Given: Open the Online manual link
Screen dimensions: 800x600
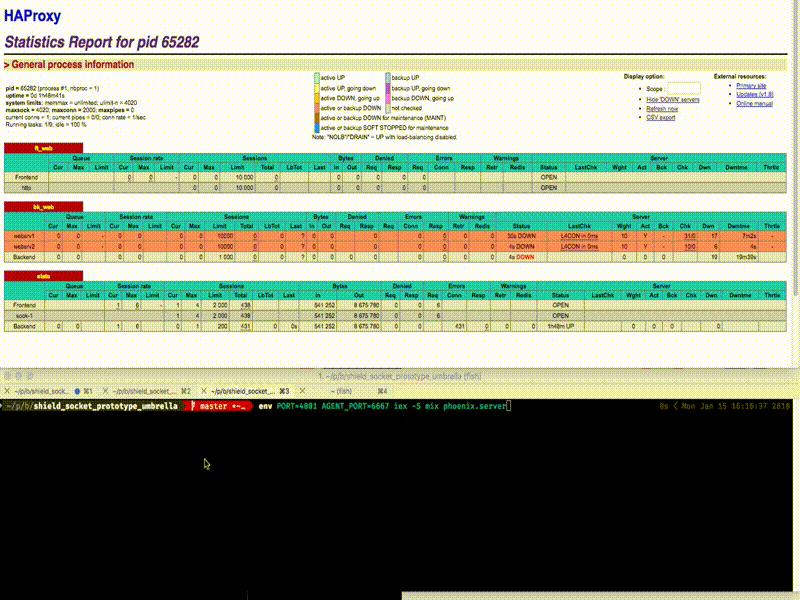Looking at the screenshot, I should (754, 104).
